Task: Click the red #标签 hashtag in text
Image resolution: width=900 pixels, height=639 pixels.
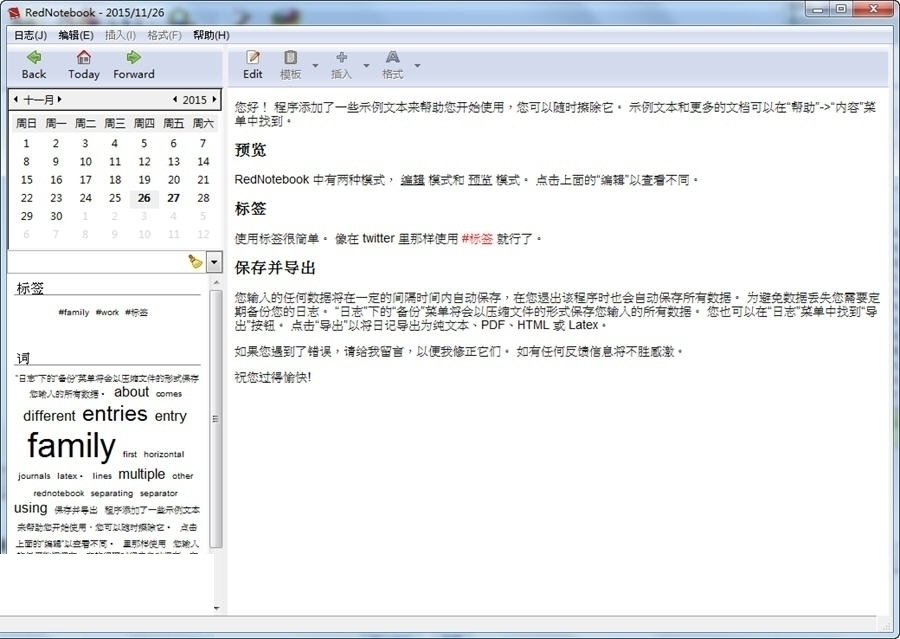Action: [477, 239]
